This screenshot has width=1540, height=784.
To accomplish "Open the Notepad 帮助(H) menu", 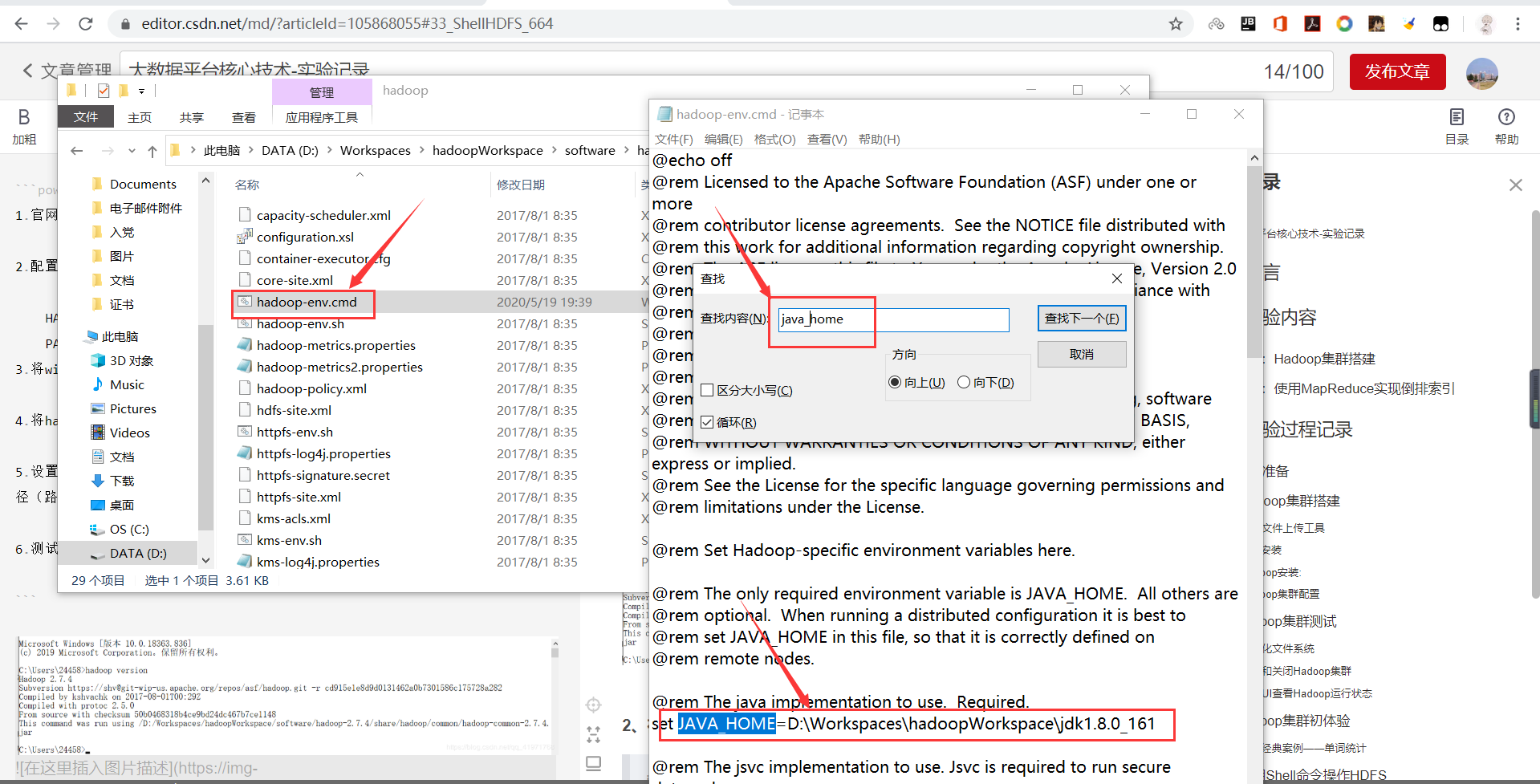I will tap(879, 139).
